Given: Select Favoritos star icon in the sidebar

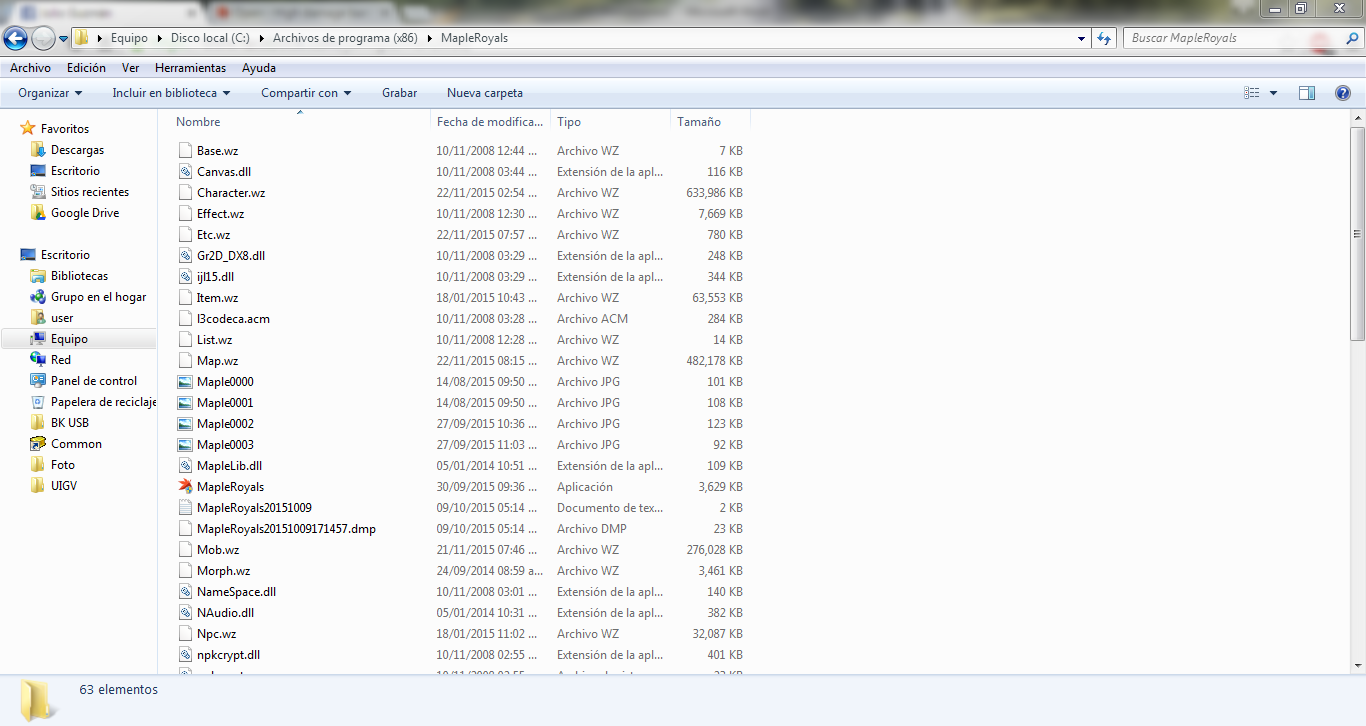Looking at the screenshot, I should 28,129.
